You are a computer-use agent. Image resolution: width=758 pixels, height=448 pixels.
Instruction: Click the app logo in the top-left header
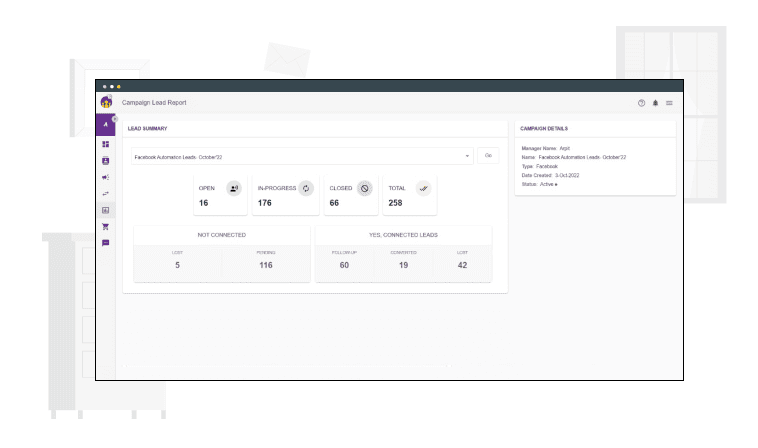(x=106, y=102)
